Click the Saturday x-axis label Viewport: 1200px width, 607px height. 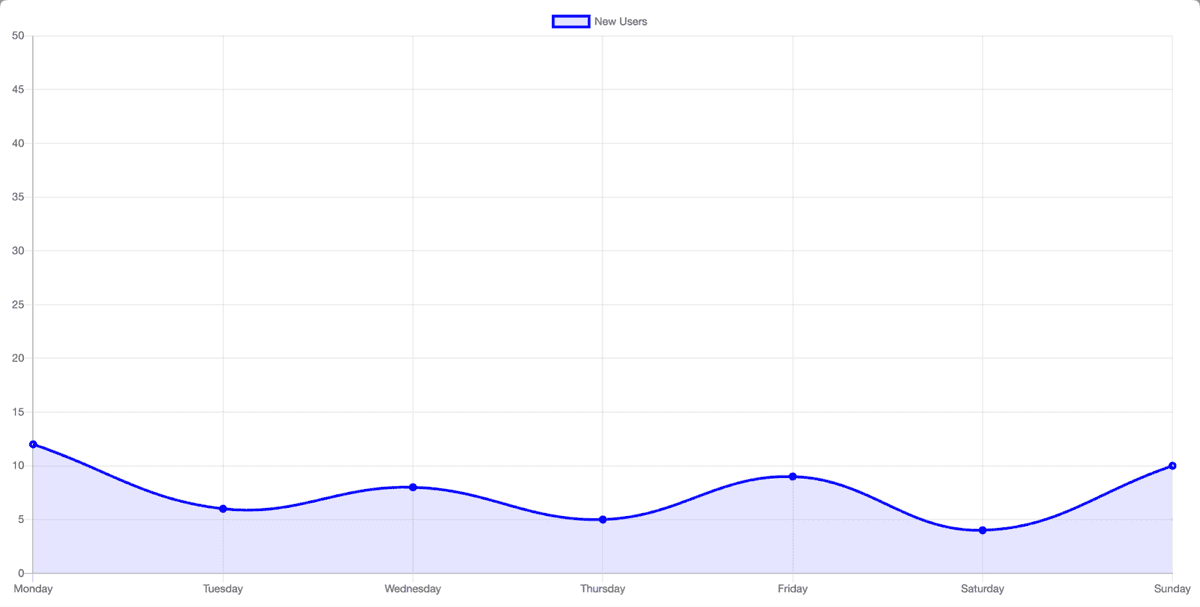[x=983, y=589]
